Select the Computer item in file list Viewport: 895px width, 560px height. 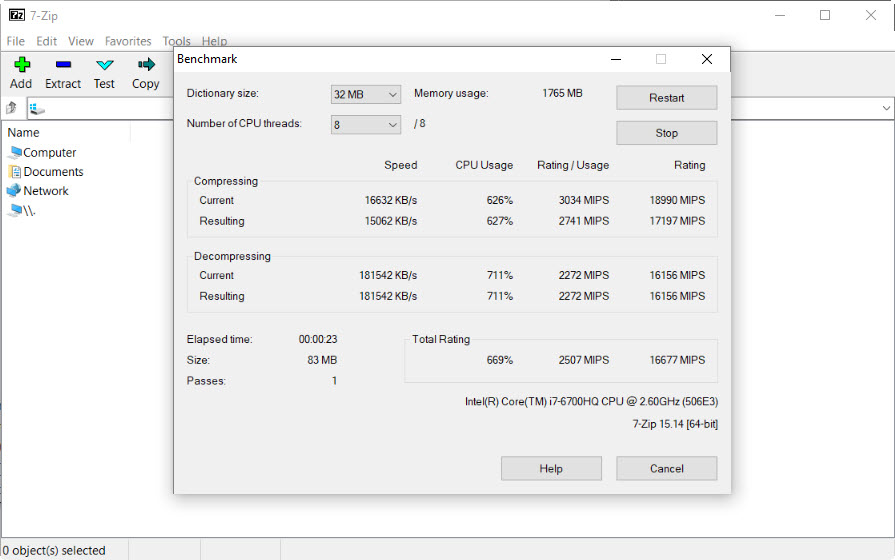pyautogui.click(x=49, y=153)
